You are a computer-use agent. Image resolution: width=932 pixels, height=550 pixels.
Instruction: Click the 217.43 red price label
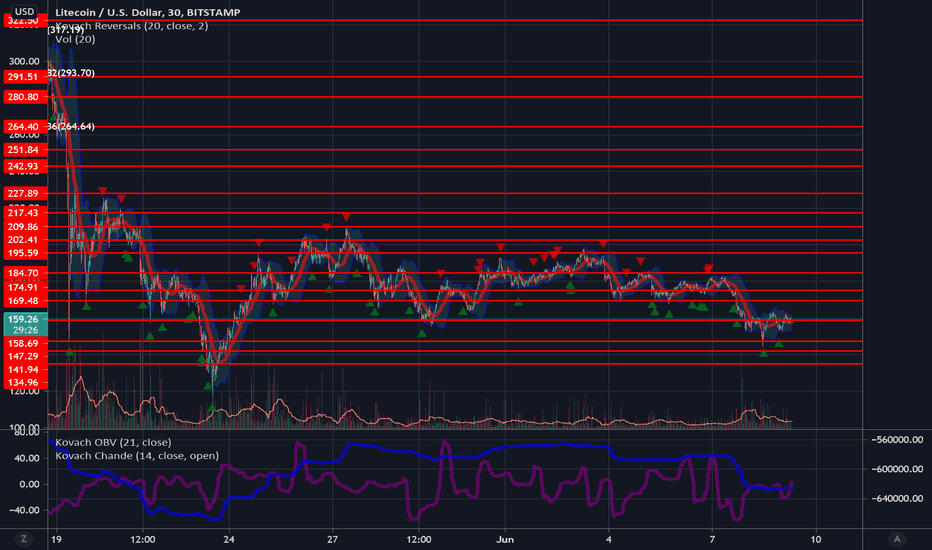[25, 213]
